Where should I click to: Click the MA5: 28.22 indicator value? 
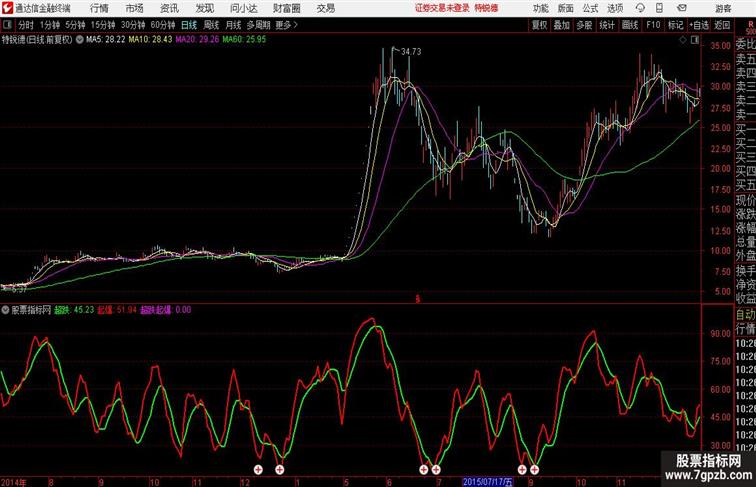[106, 40]
